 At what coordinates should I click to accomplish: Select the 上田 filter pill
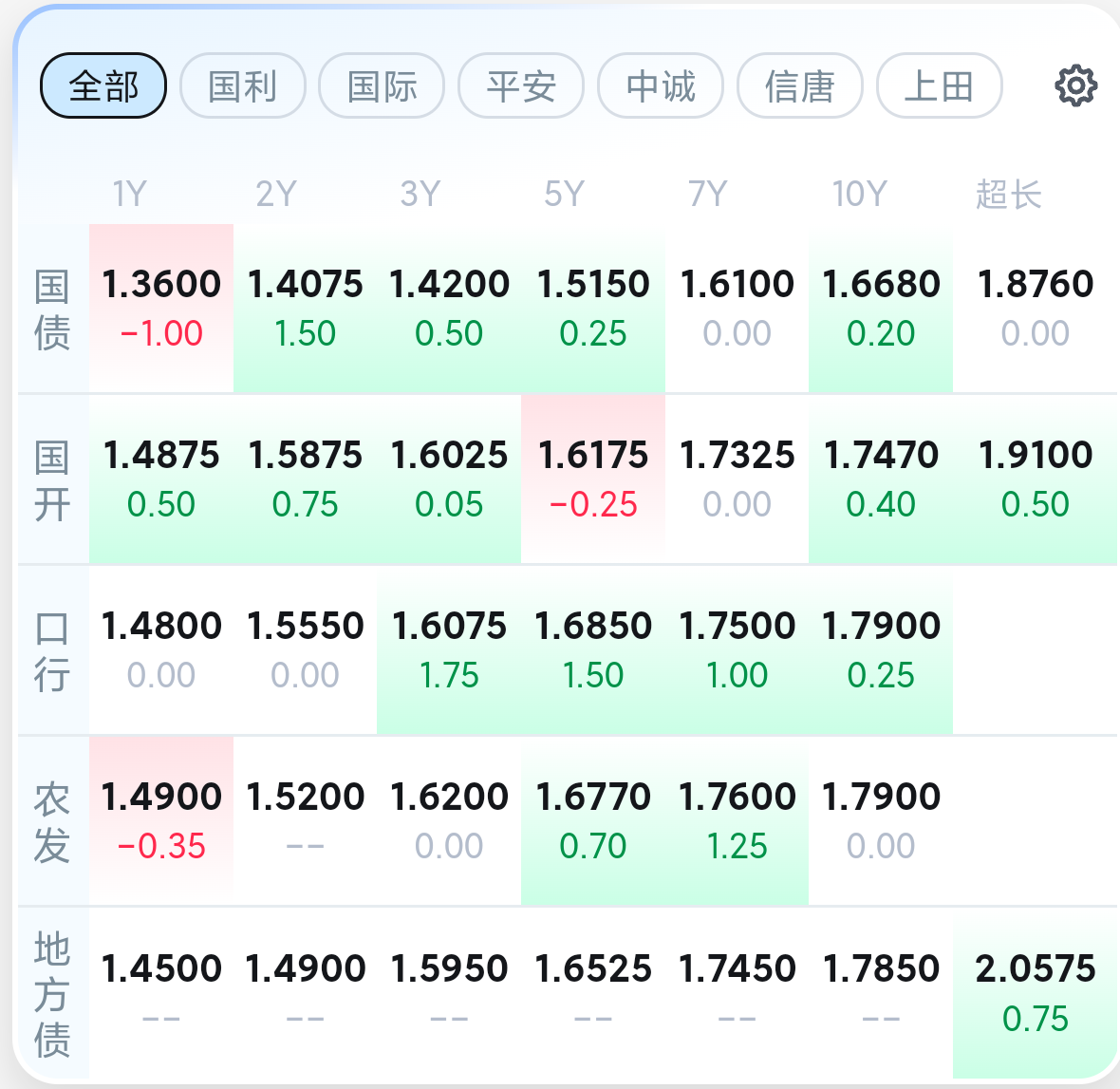coord(940,85)
